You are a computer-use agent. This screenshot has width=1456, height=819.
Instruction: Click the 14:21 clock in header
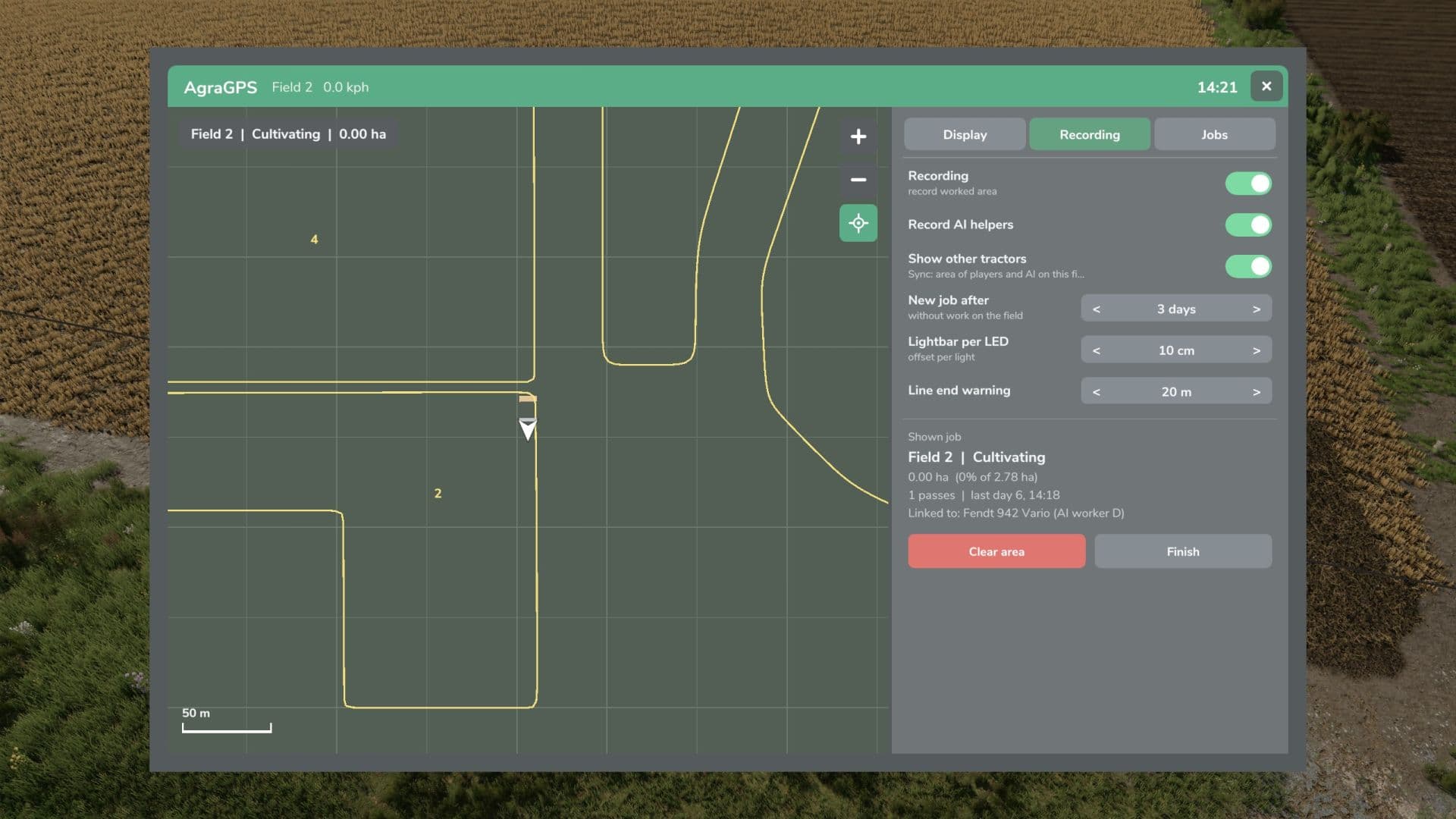pos(1216,87)
